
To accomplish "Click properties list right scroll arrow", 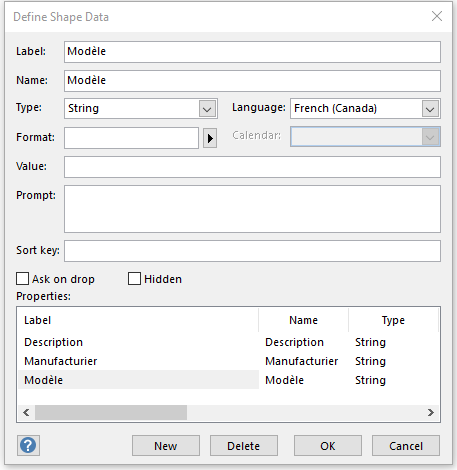I will point(431,413).
